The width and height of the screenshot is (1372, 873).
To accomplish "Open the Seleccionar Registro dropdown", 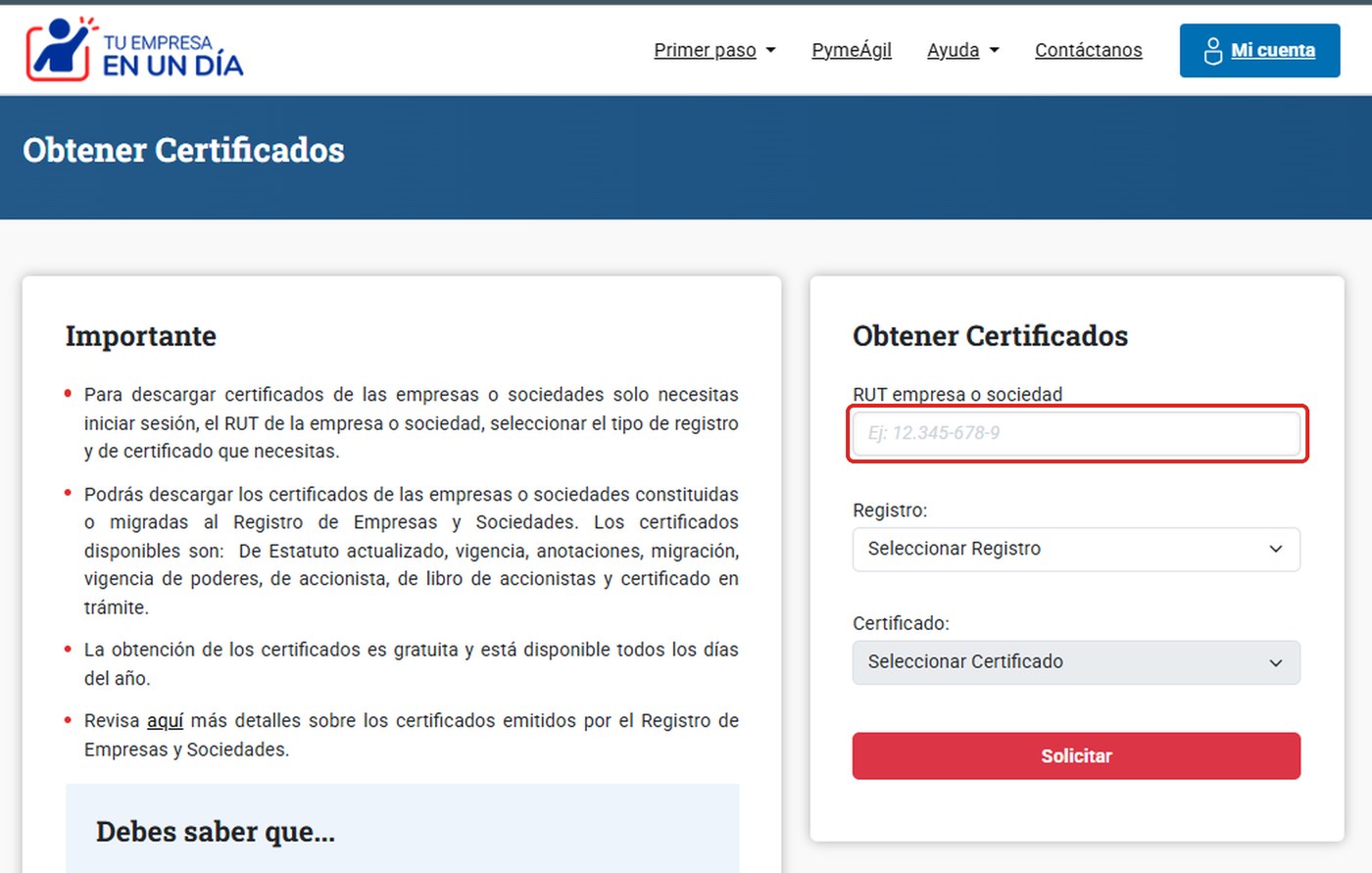I will (1076, 549).
